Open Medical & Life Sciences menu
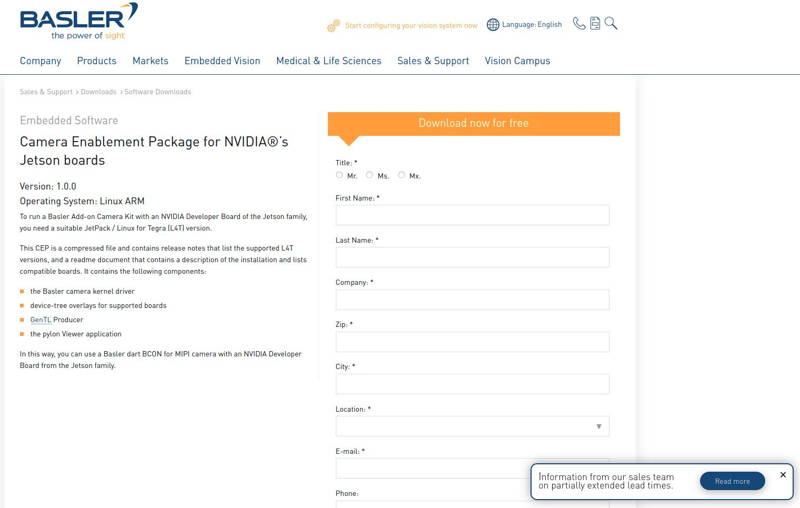800x508 pixels. coord(329,61)
